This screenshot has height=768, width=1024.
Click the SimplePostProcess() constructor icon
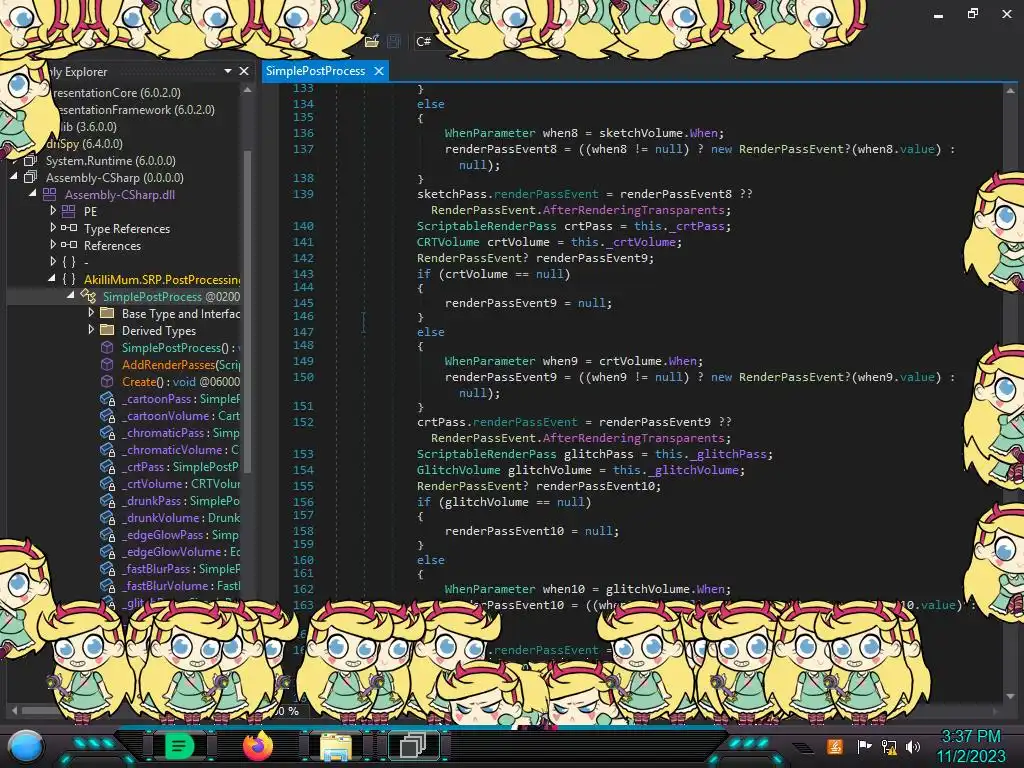[107, 347]
